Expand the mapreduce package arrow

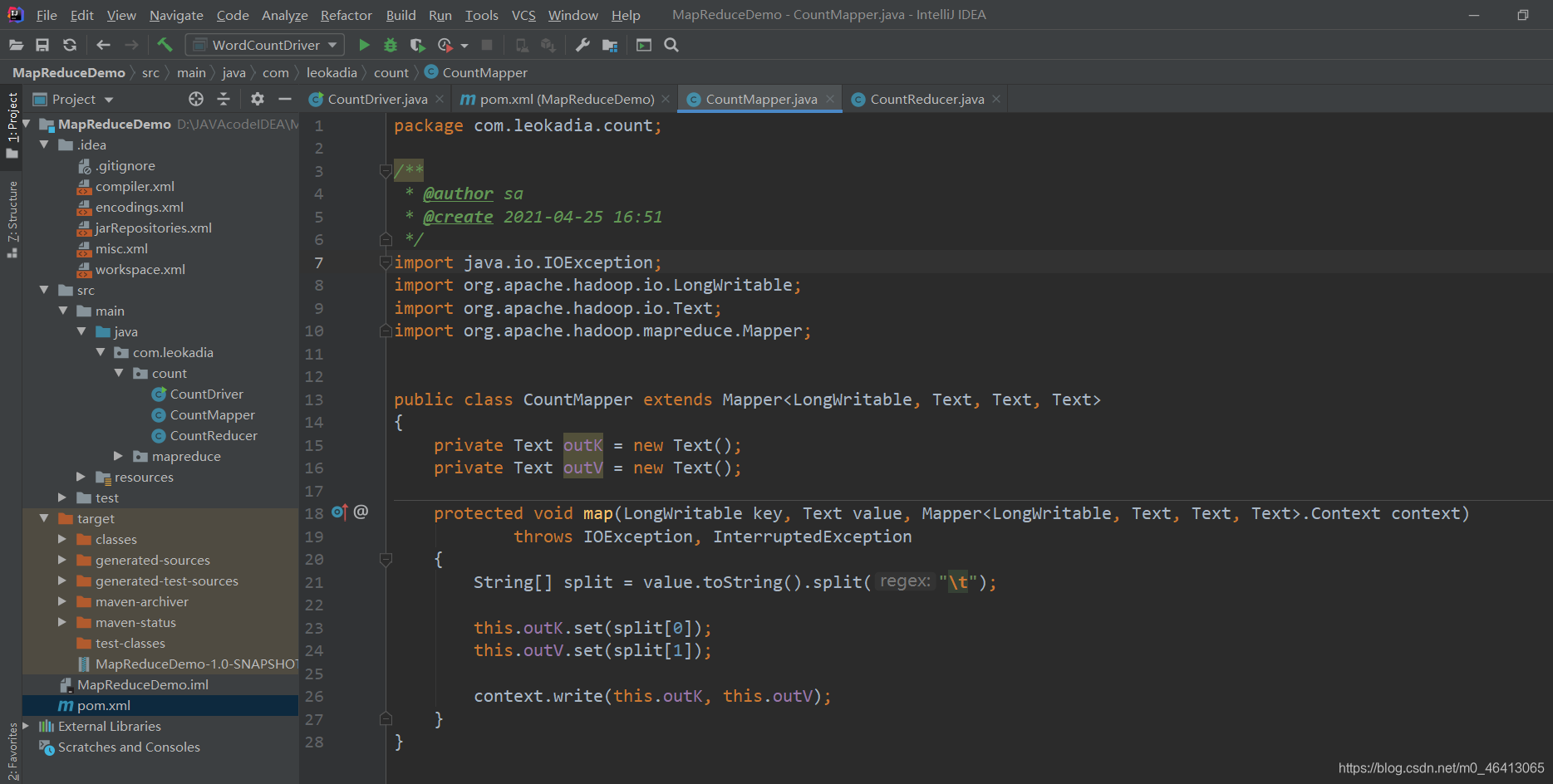coord(118,456)
